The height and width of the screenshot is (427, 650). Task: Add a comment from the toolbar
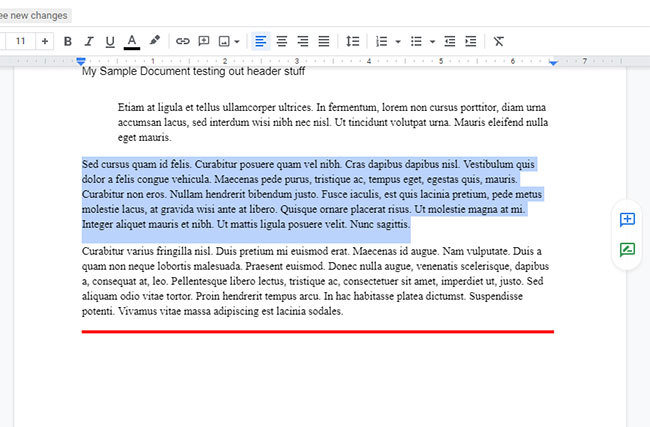(204, 41)
